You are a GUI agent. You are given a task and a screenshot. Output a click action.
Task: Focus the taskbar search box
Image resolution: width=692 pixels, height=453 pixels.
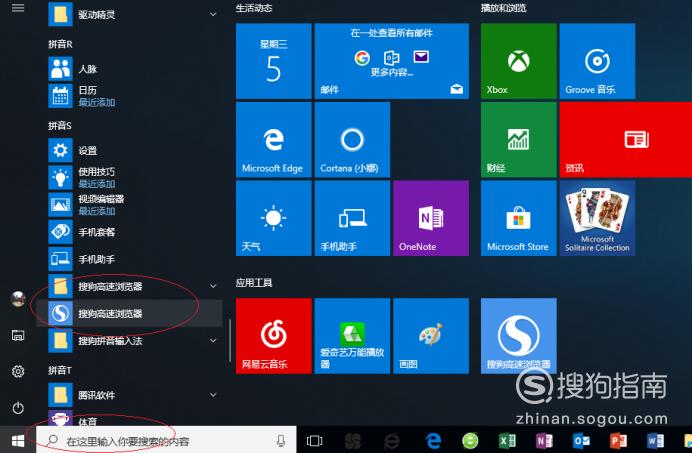(x=166, y=440)
